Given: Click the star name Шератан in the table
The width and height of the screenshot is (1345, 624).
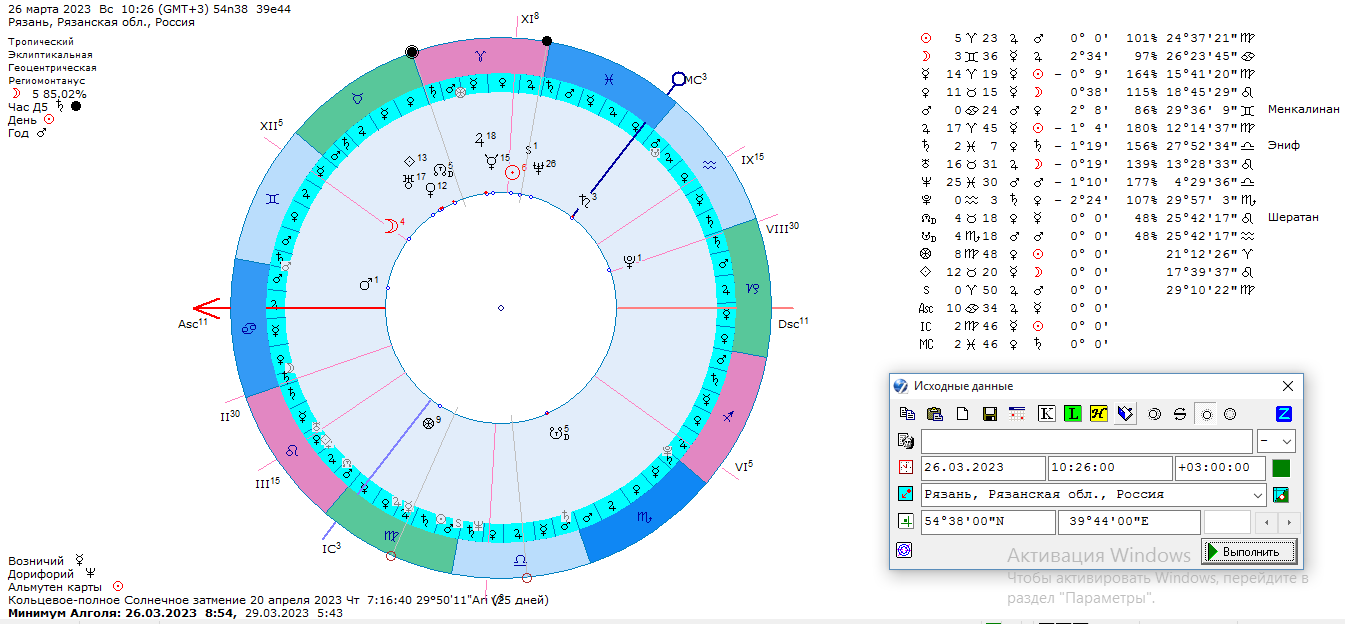Looking at the screenshot, I should pos(1293,217).
